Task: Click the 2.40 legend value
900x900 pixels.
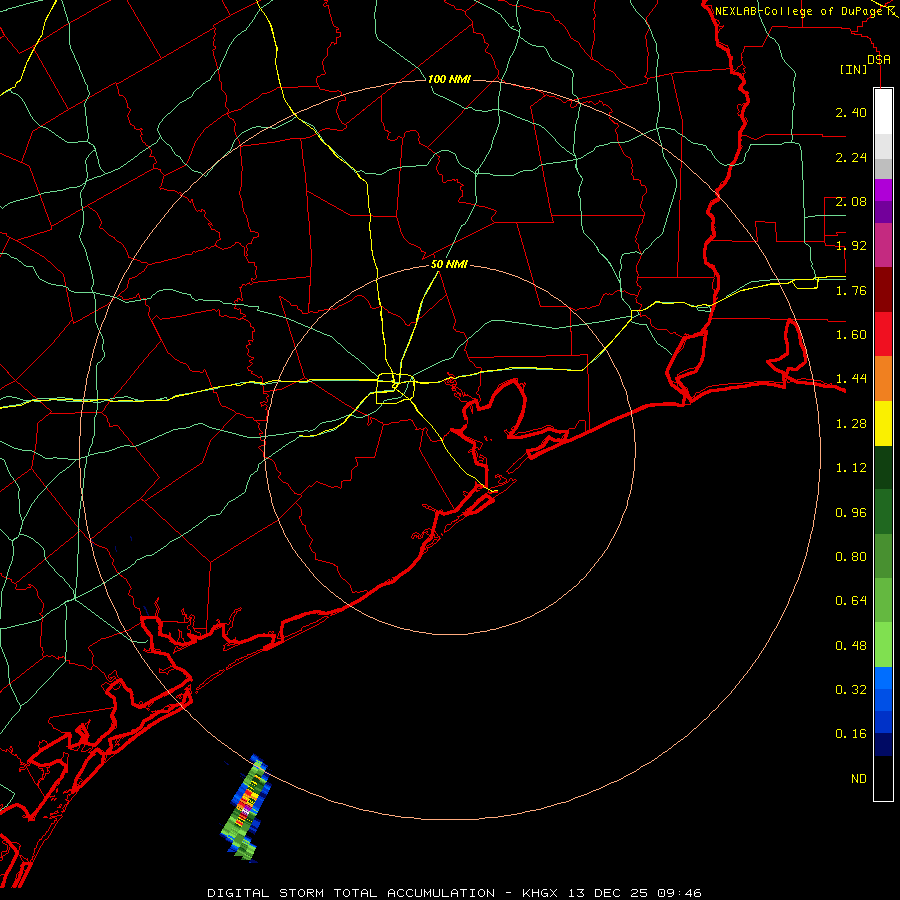Action: pyautogui.click(x=851, y=112)
